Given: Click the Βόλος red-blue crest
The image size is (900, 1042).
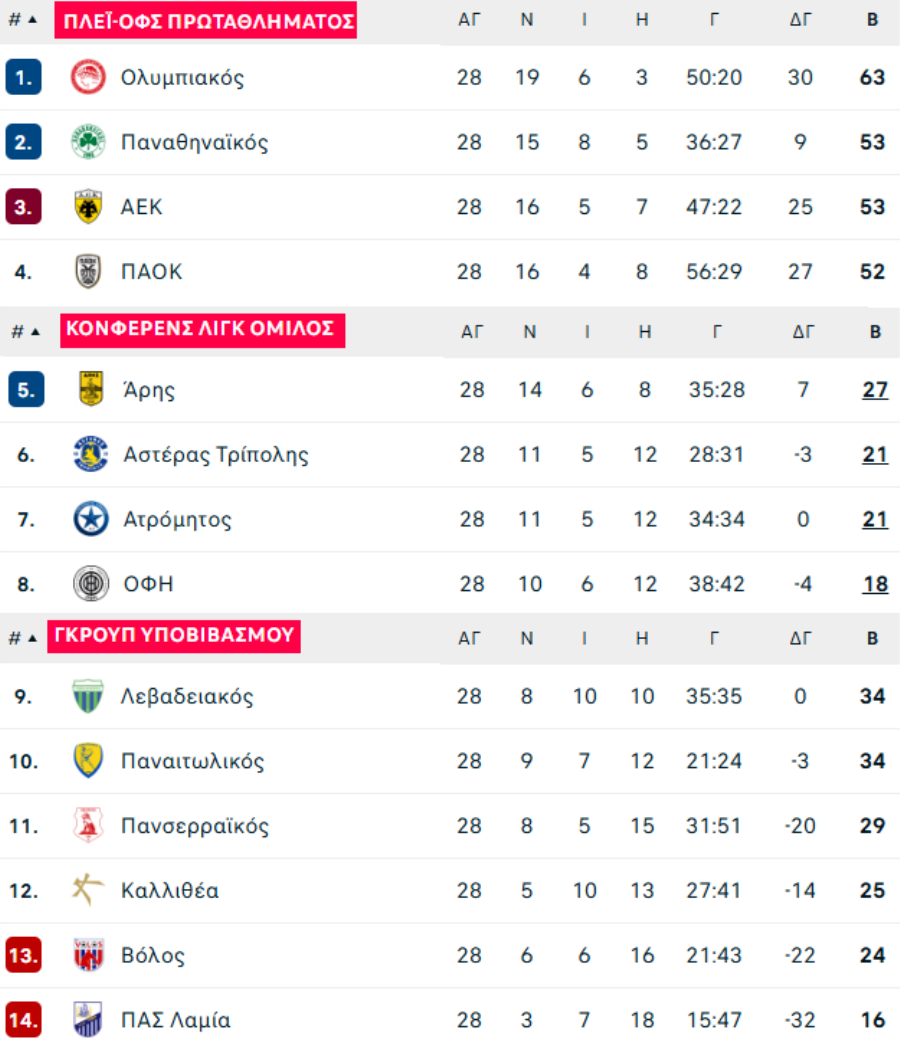Looking at the screenshot, I should 88,955.
